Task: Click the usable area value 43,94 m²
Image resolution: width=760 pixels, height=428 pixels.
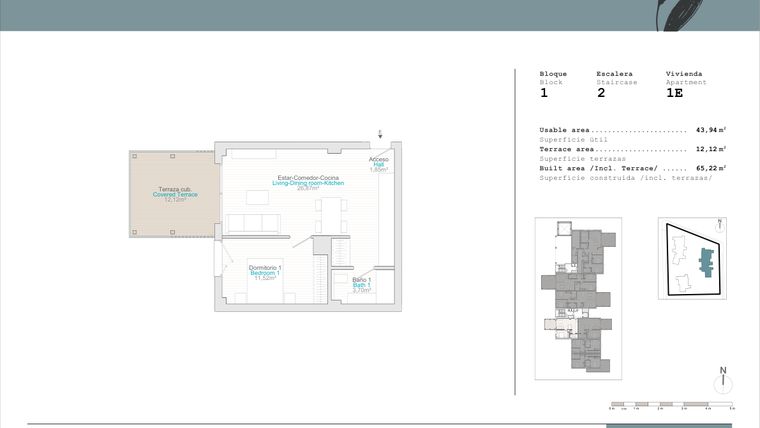Action: point(711,130)
